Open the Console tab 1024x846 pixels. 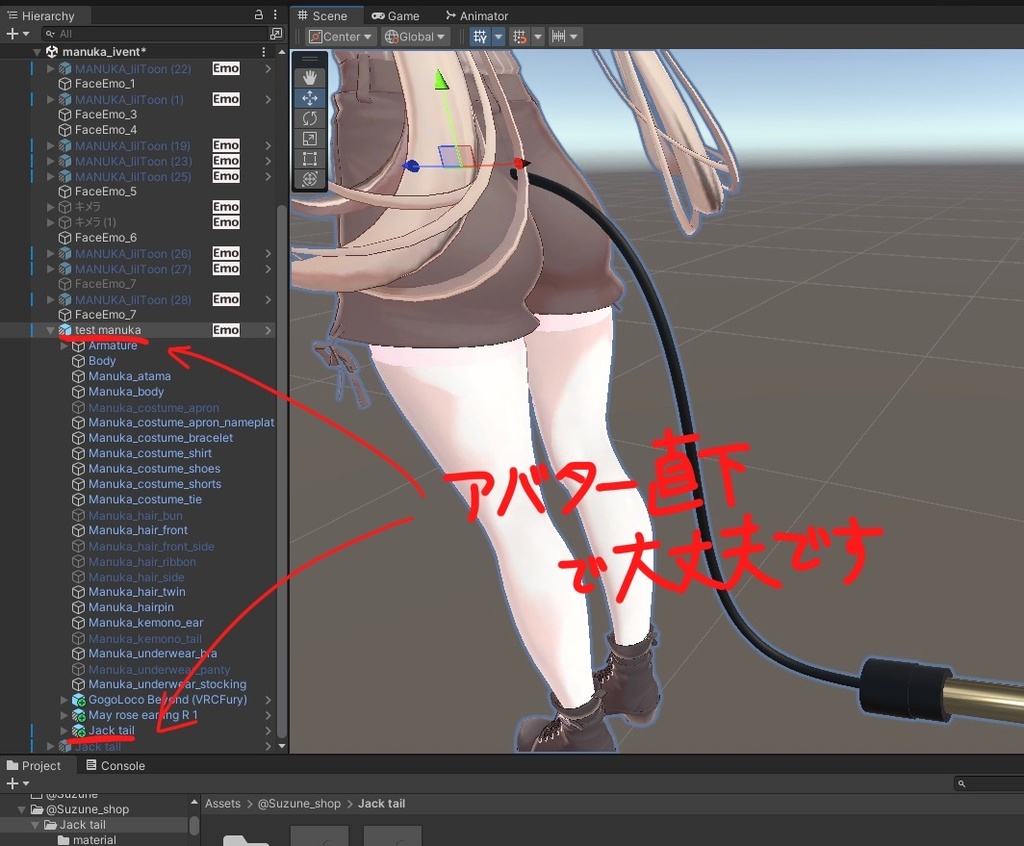click(116, 766)
